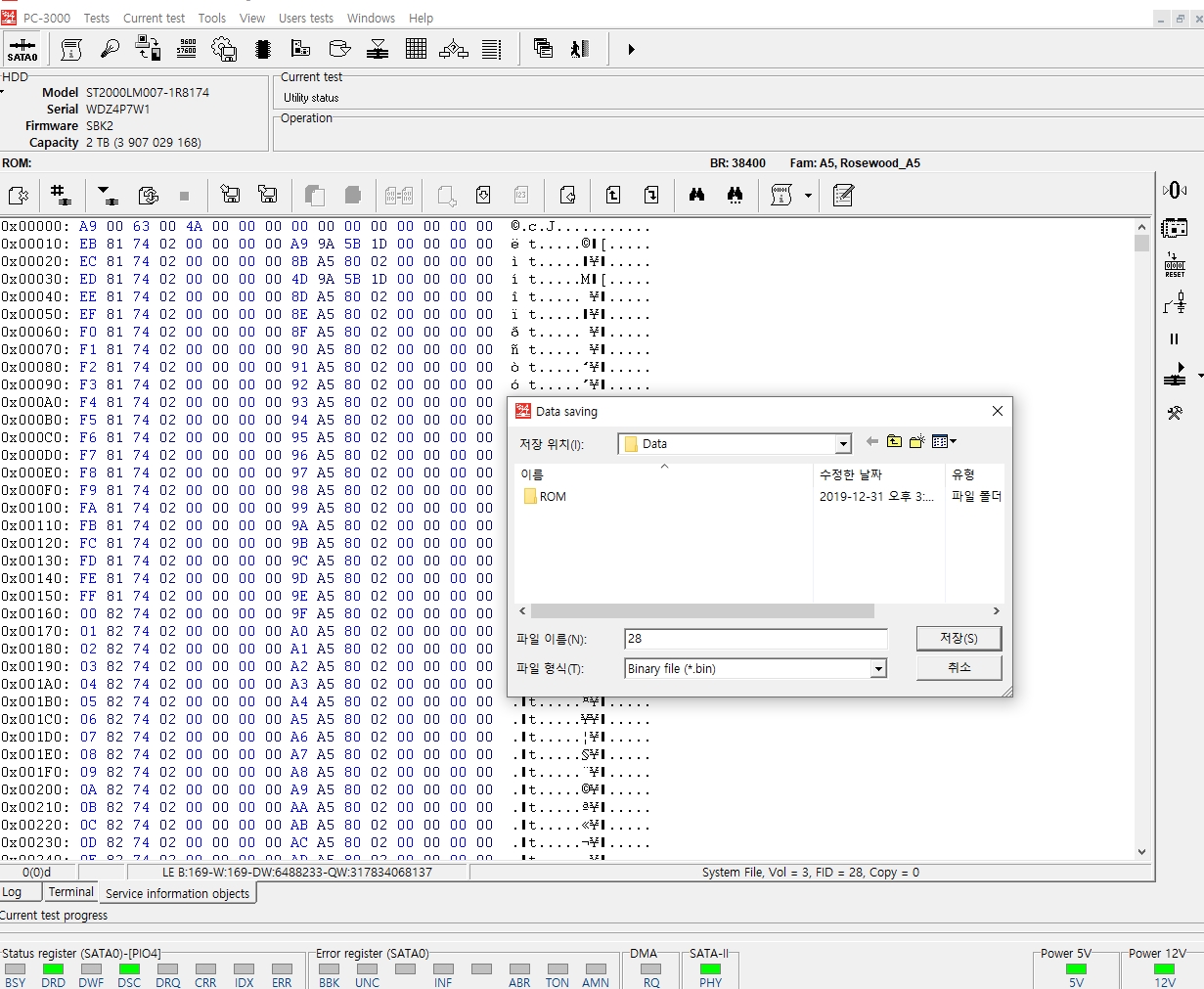Click the 저장(S) save button
Screen dimensions: 1204x989
tap(959, 638)
